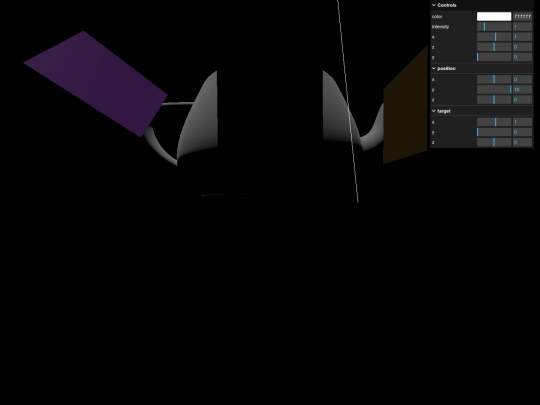The image size is (540, 405).
Task: Adjust the position y slider
Action: (494, 90)
